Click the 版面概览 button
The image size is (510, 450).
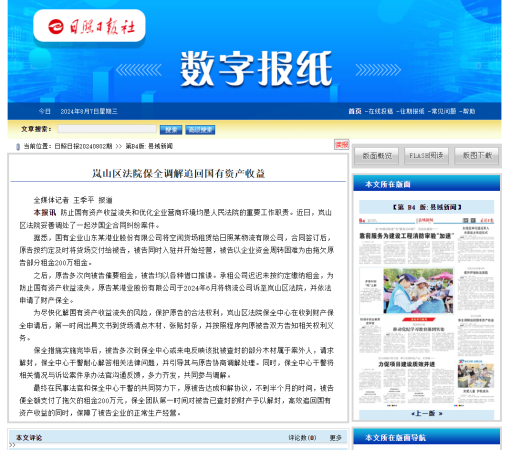pos(377,156)
